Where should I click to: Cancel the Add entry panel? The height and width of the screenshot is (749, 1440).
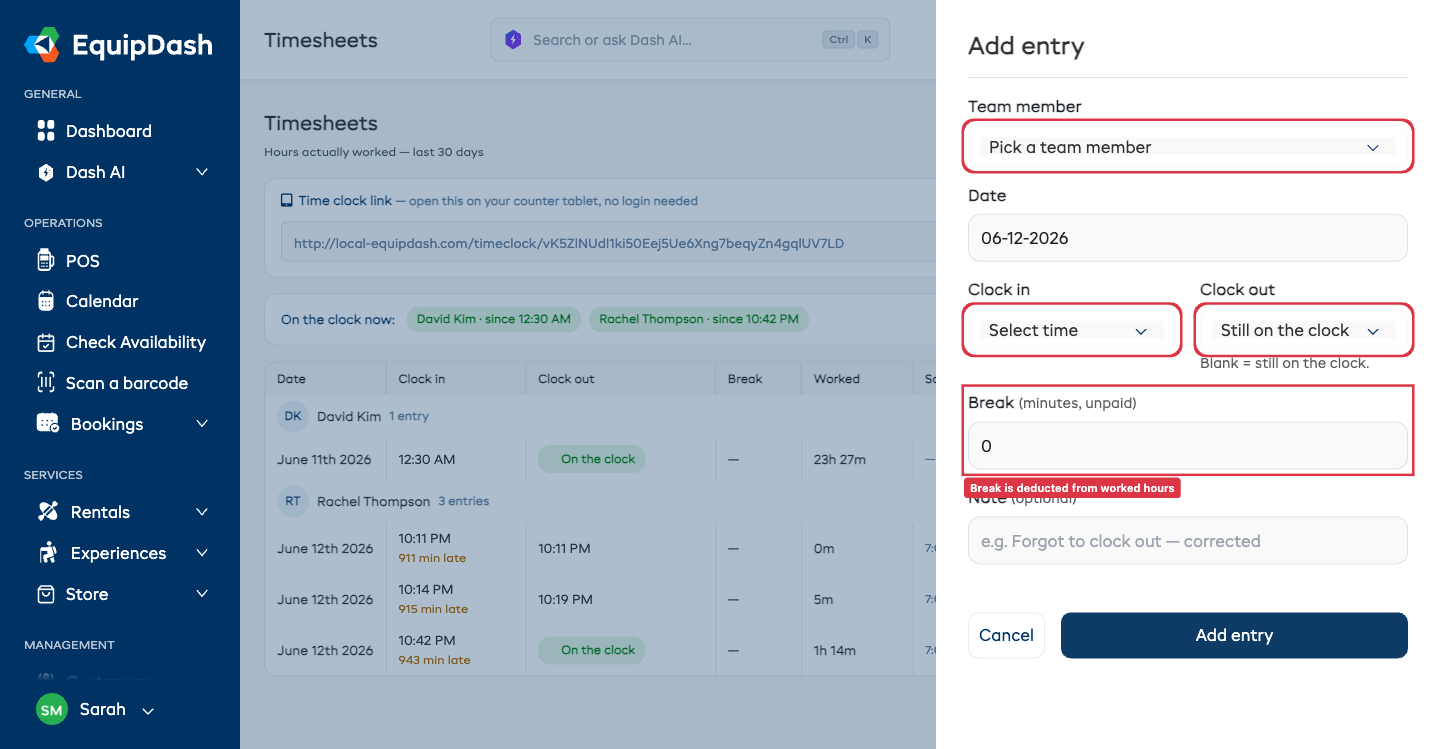click(1006, 635)
